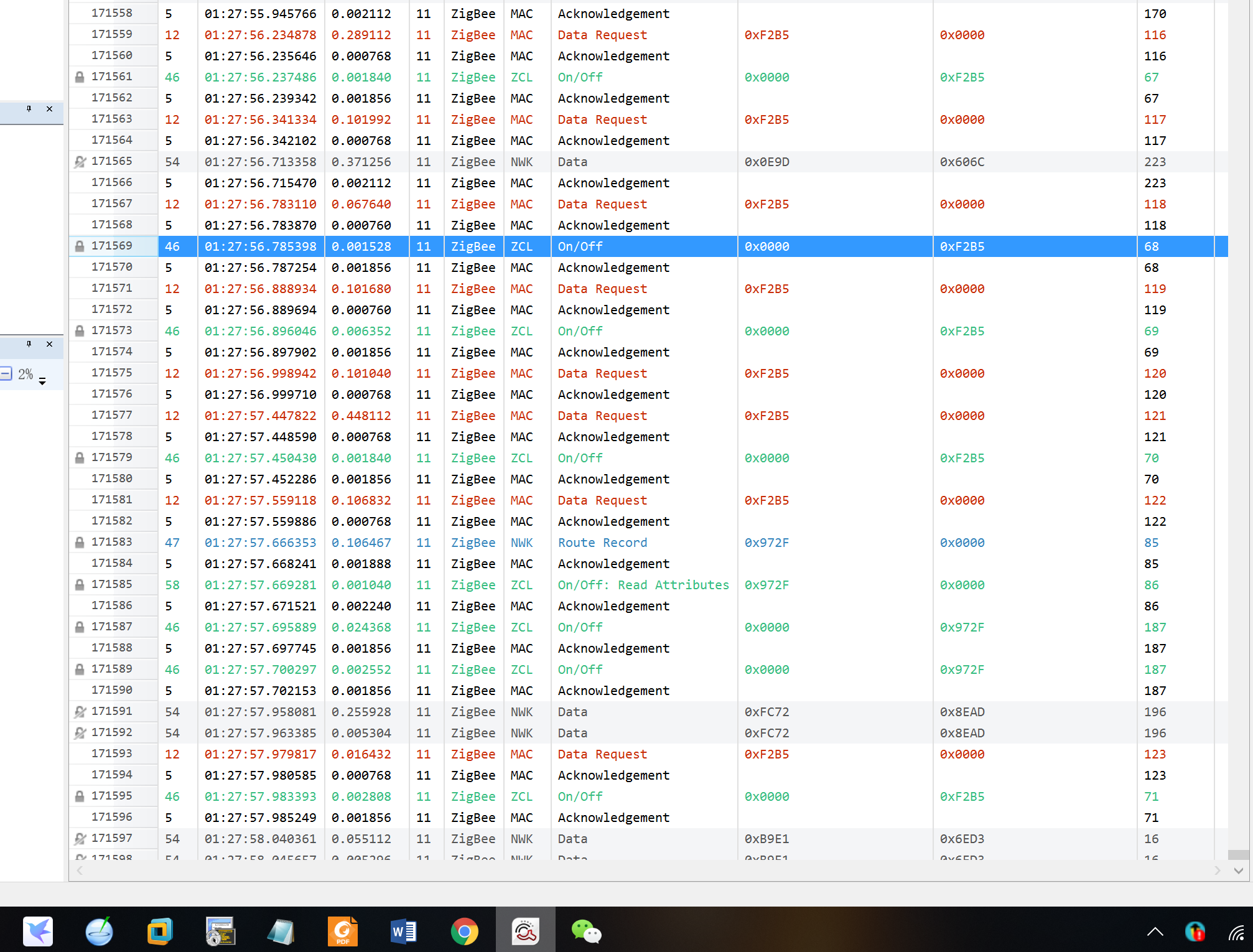
Task: Close the upper left docked panel
Action: (50, 109)
